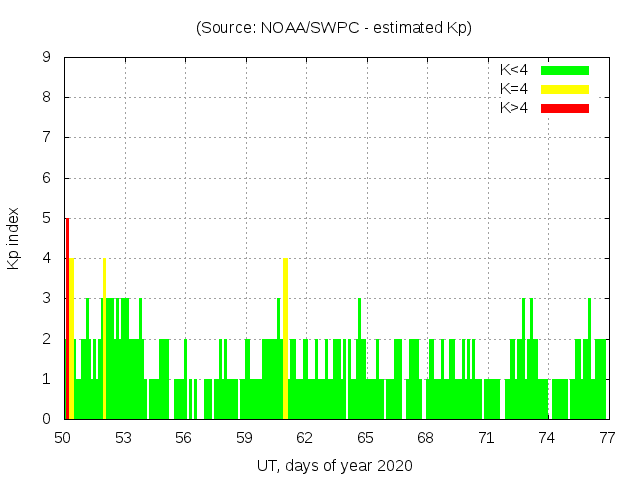Click the x-axis tick label 65
Screen dimensions: 640x480
(x=365, y=438)
